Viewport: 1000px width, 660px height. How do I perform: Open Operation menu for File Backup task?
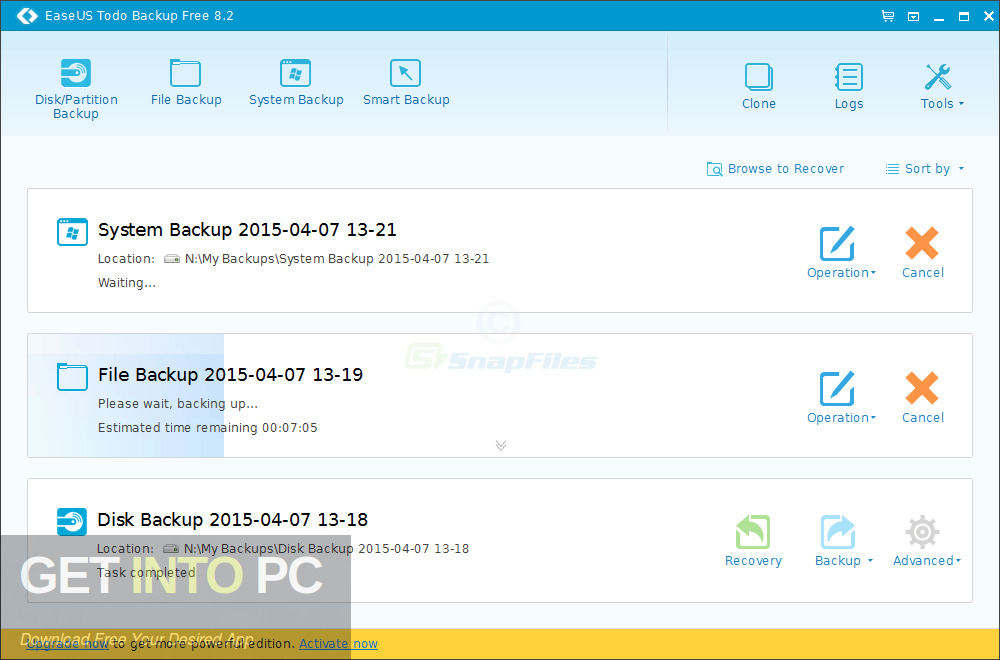tap(841, 397)
